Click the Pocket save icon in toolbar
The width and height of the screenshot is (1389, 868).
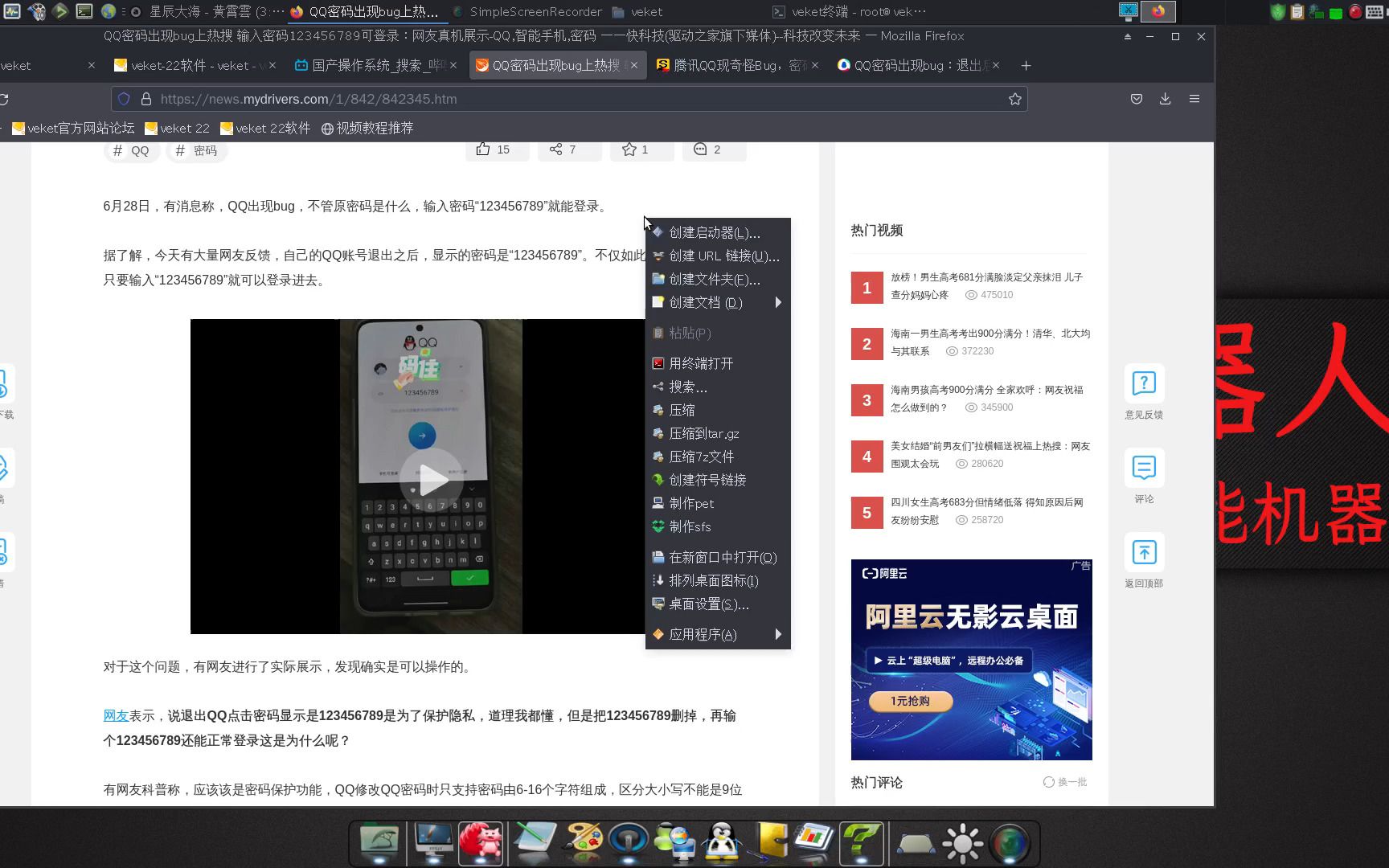[1137, 99]
